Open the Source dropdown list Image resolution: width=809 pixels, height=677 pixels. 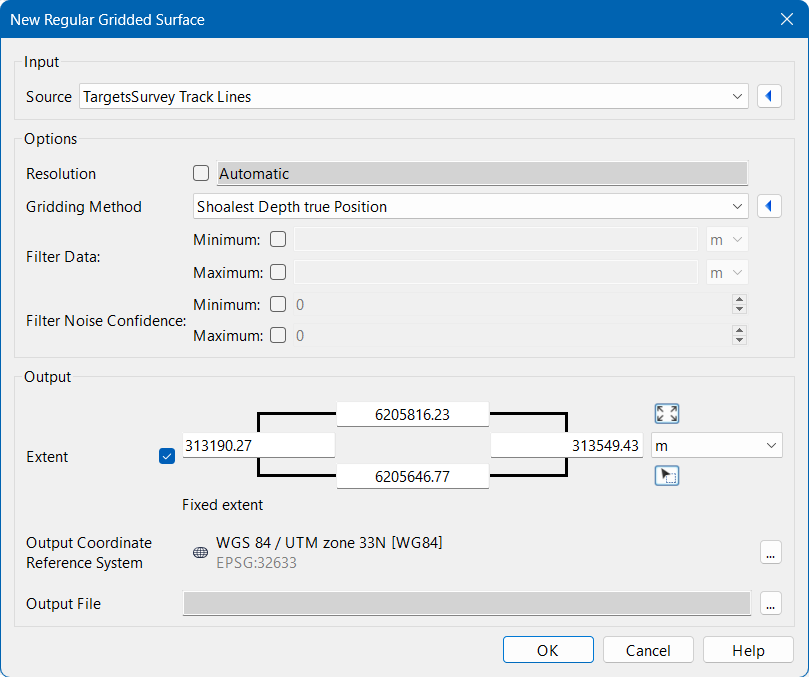tap(413, 96)
